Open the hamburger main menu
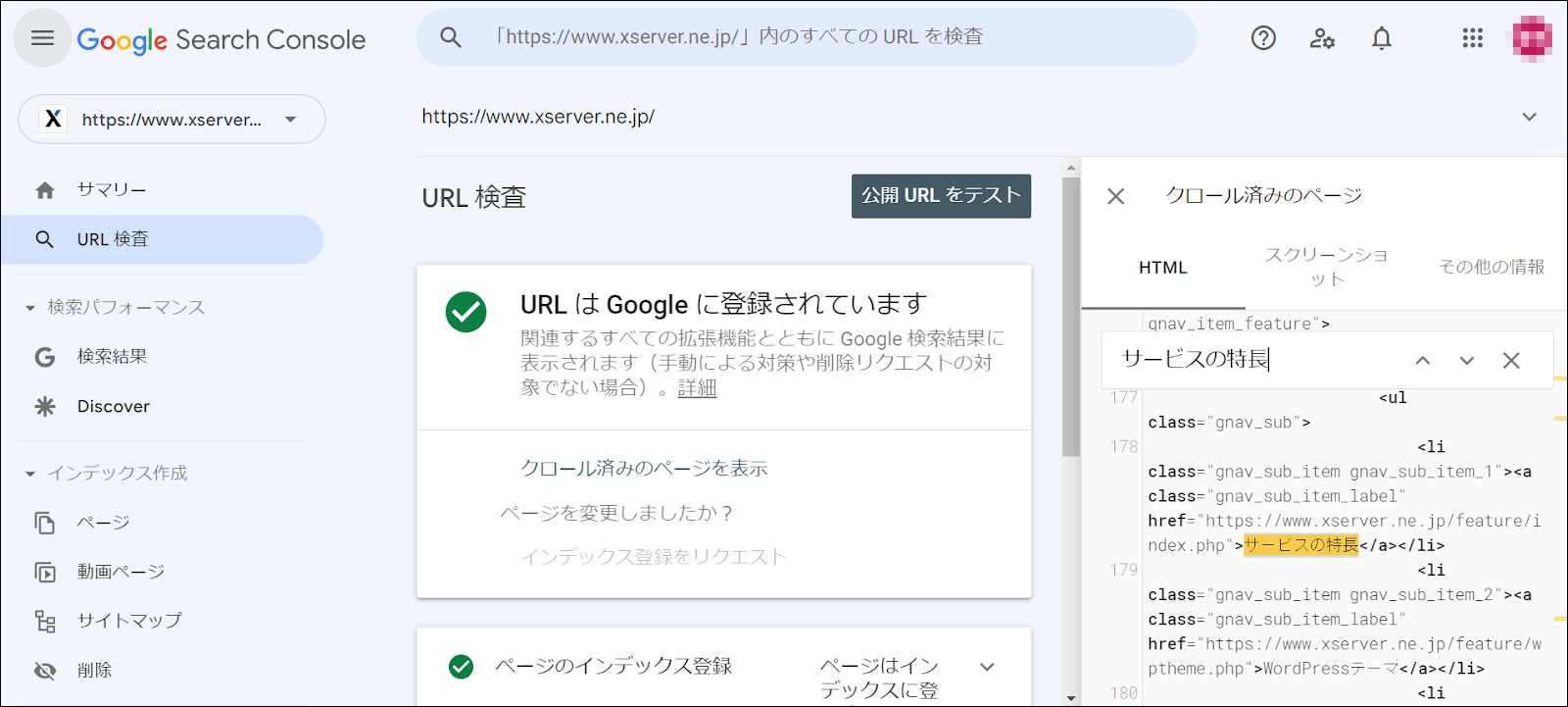Screen dimensions: 1568x707 point(42,38)
